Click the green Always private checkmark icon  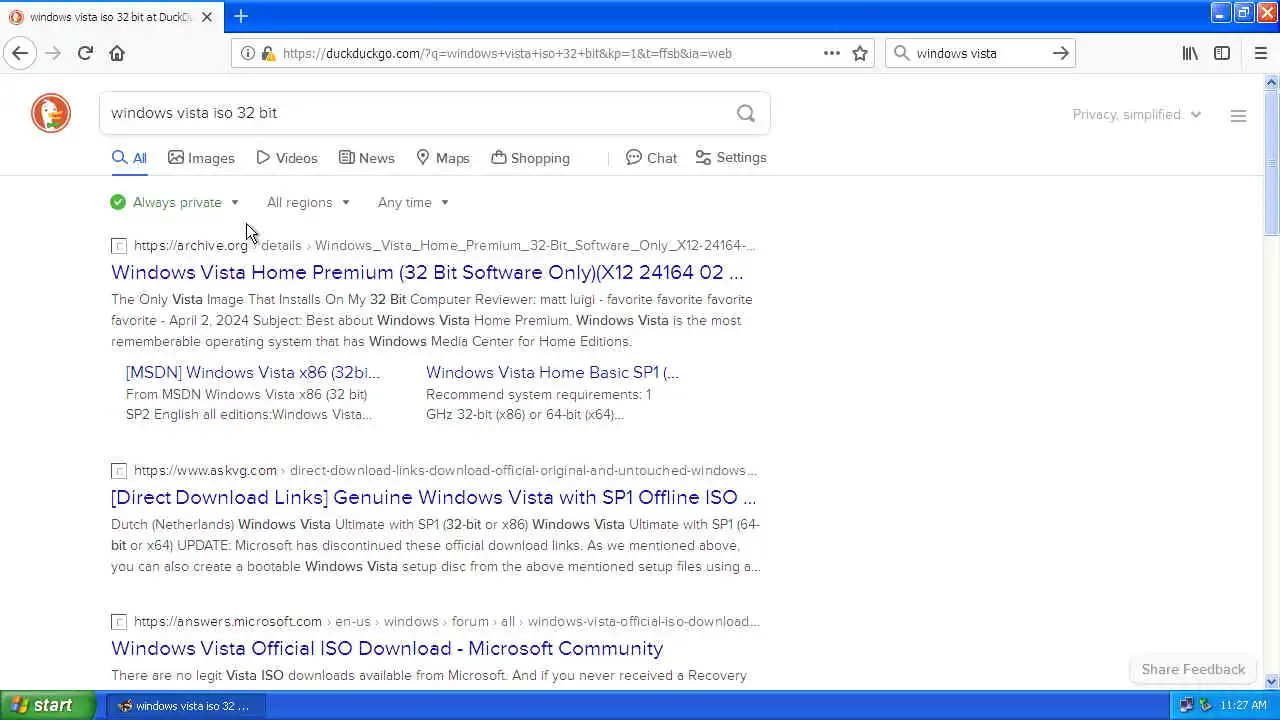click(118, 202)
